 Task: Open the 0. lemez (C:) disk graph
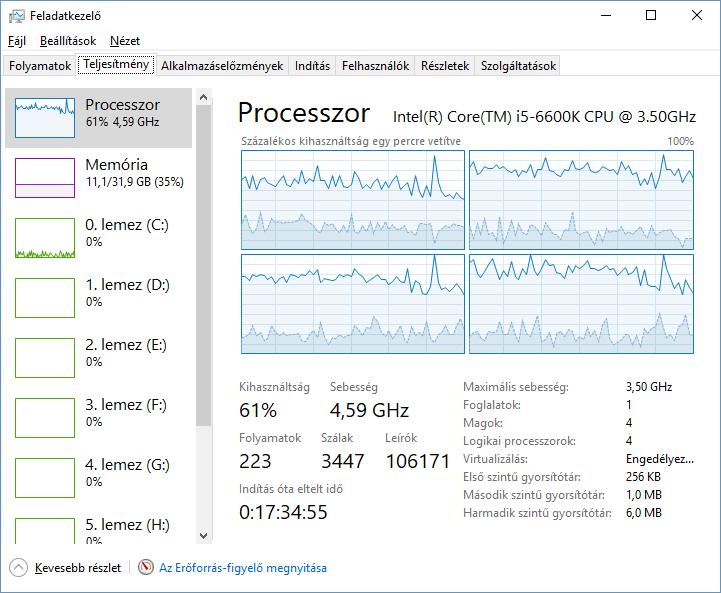[45, 238]
